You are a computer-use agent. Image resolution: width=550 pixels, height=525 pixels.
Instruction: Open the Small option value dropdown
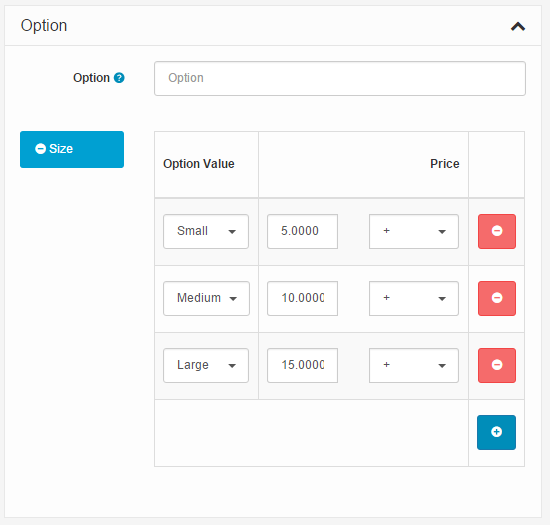pyautogui.click(x=206, y=231)
